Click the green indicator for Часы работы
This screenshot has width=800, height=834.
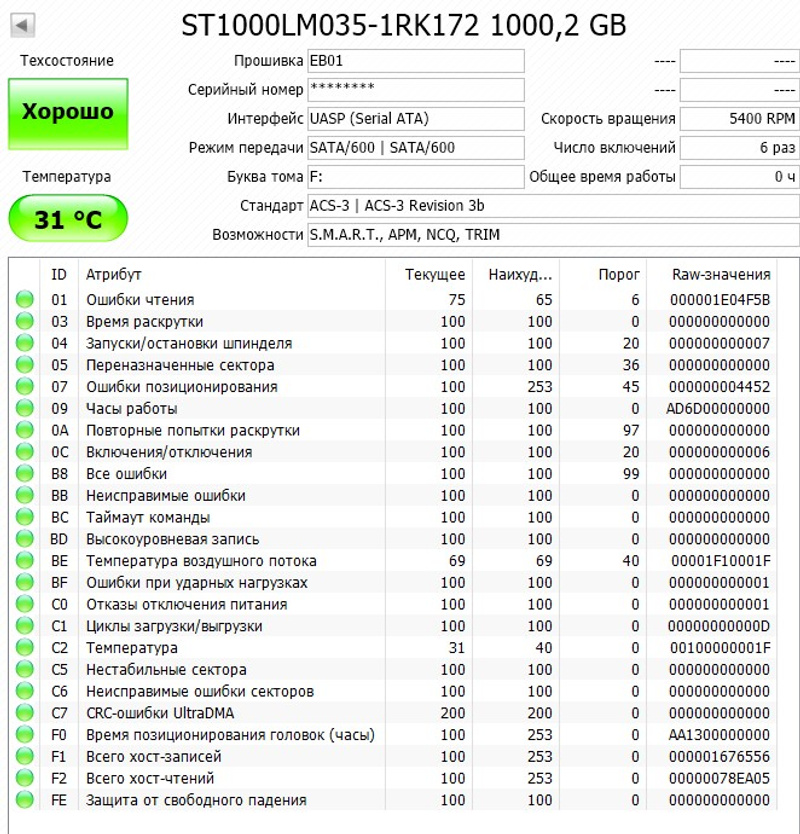(24, 409)
